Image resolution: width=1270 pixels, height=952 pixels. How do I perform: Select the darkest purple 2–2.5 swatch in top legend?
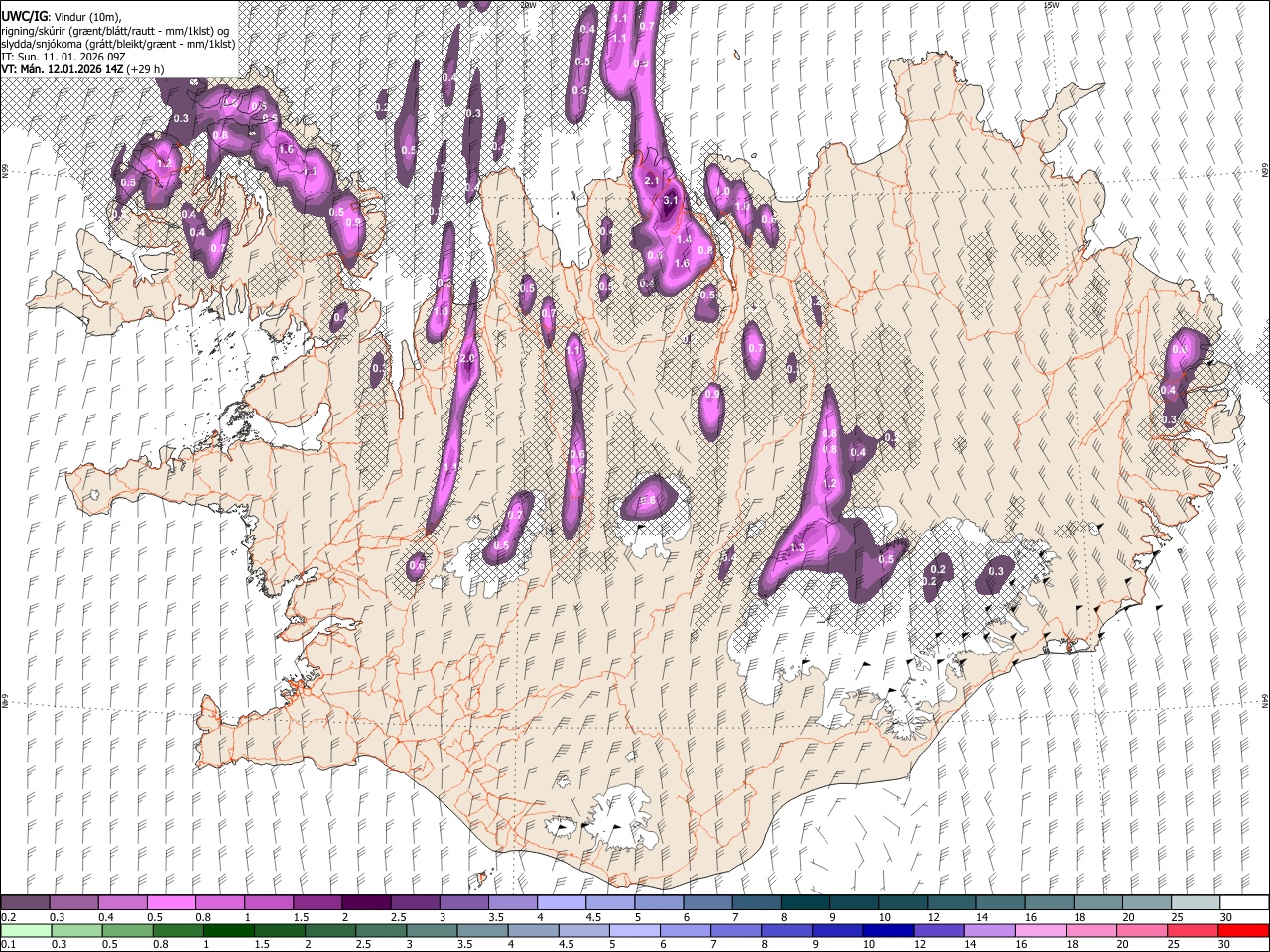tap(366, 903)
